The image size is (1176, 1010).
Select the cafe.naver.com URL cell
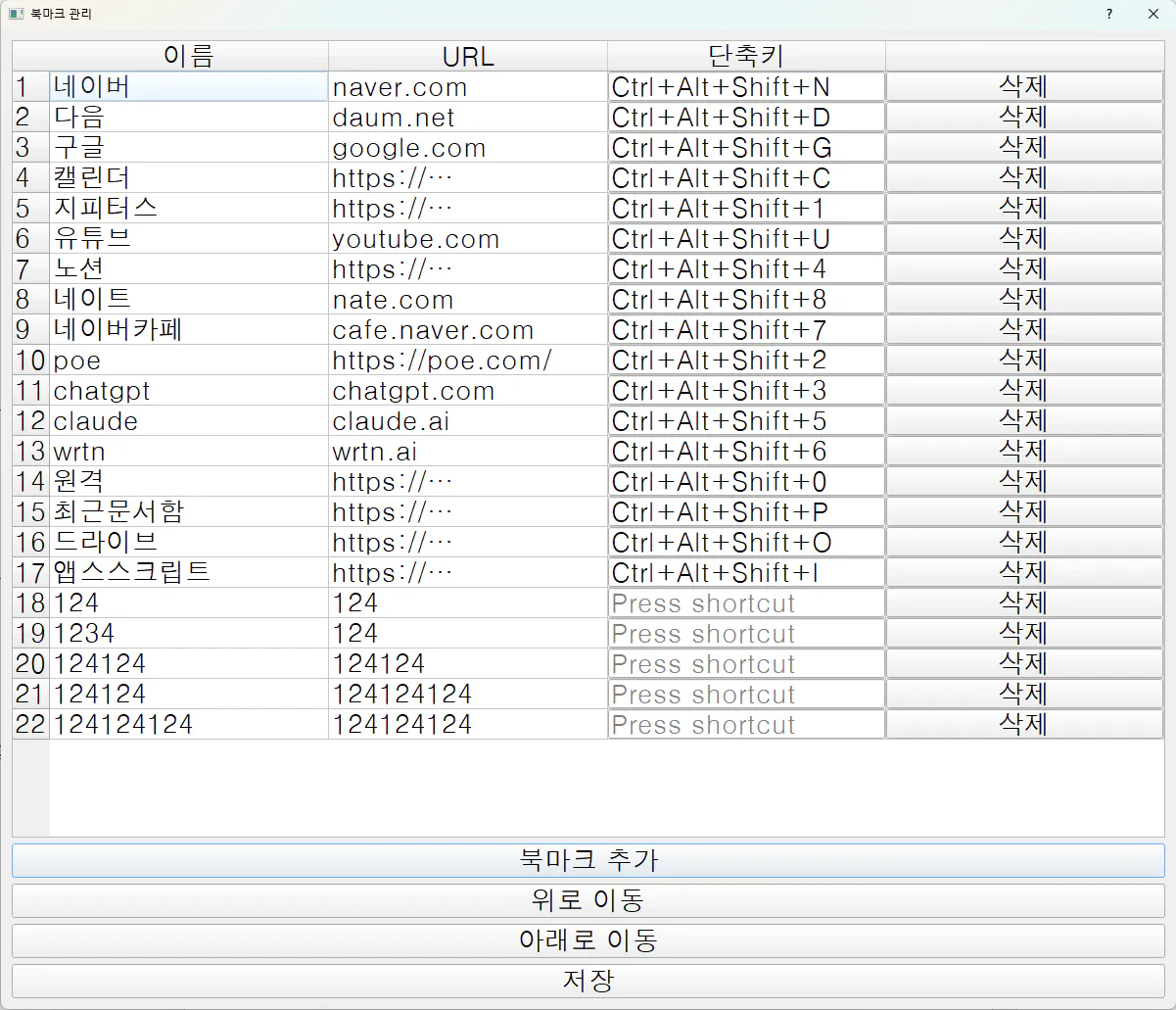(x=468, y=329)
